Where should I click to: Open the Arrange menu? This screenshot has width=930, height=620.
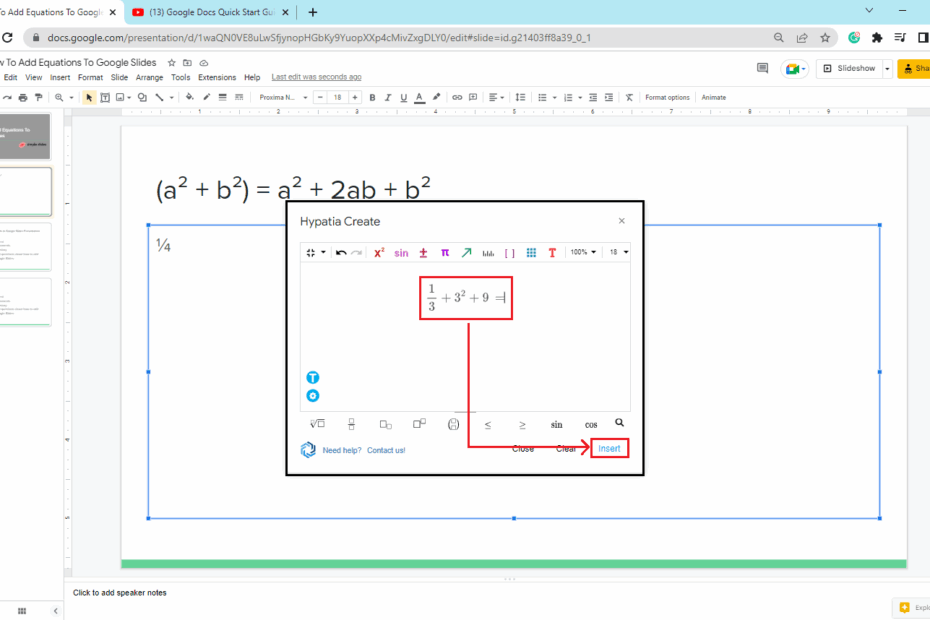tap(149, 77)
